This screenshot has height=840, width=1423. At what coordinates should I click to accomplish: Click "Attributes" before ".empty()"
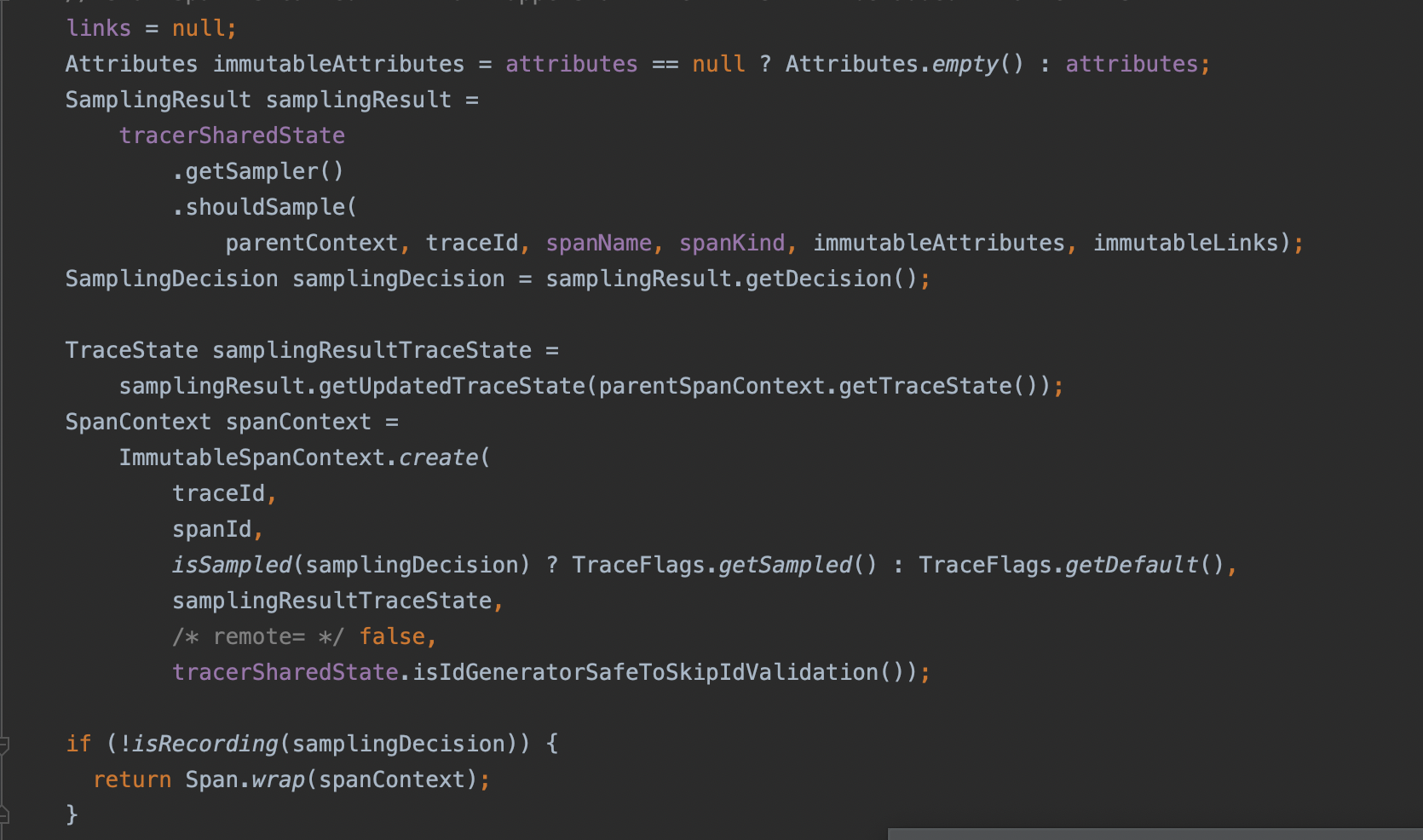point(852,64)
